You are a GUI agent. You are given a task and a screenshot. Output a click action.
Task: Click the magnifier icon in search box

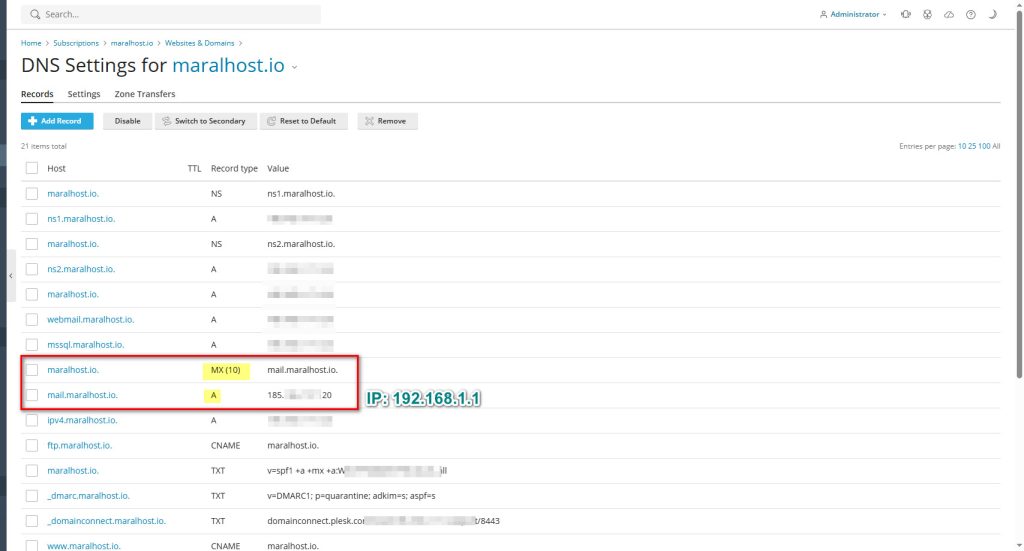35,15
